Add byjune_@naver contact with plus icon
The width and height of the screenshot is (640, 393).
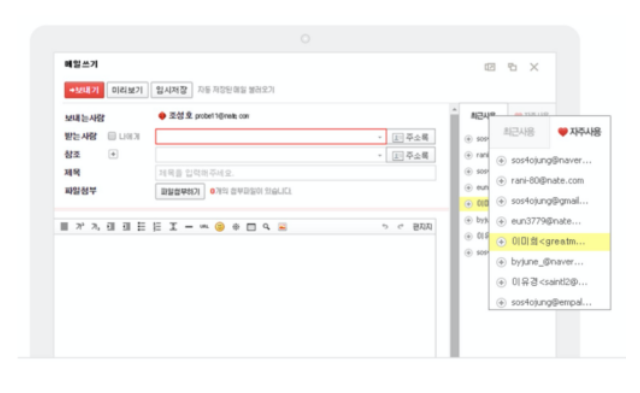click(x=501, y=262)
